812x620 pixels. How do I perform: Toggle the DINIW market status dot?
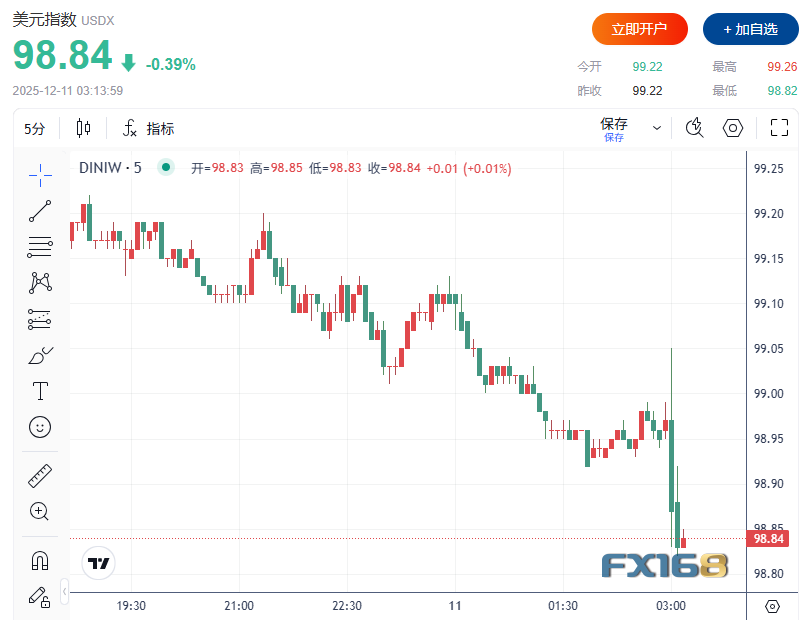click(166, 167)
